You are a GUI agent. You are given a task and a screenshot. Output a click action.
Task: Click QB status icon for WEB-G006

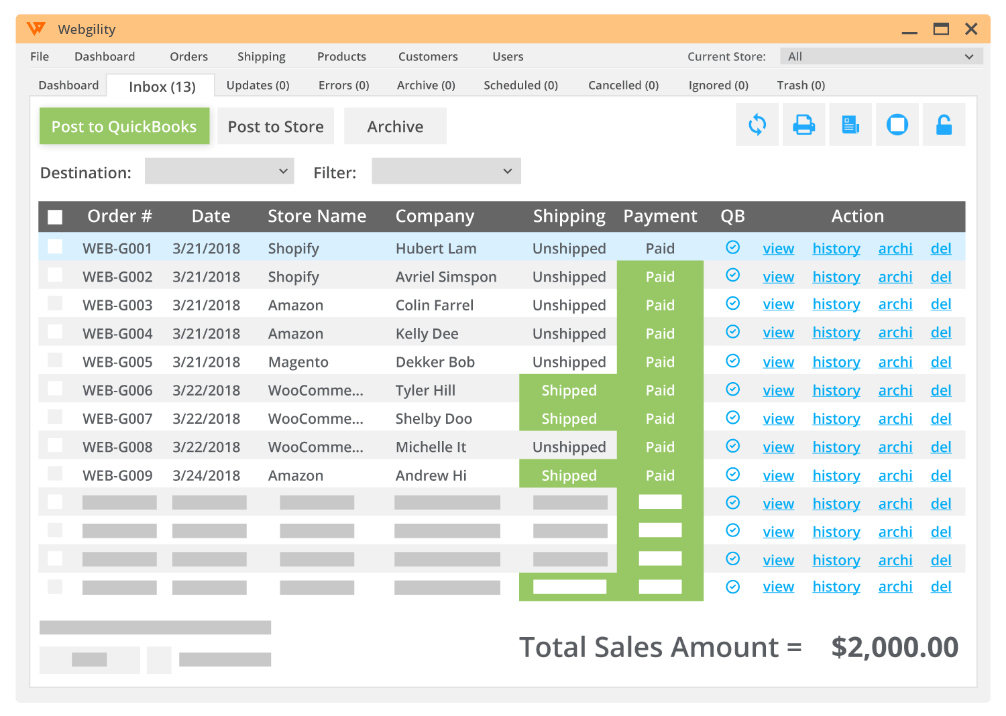tap(733, 389)
